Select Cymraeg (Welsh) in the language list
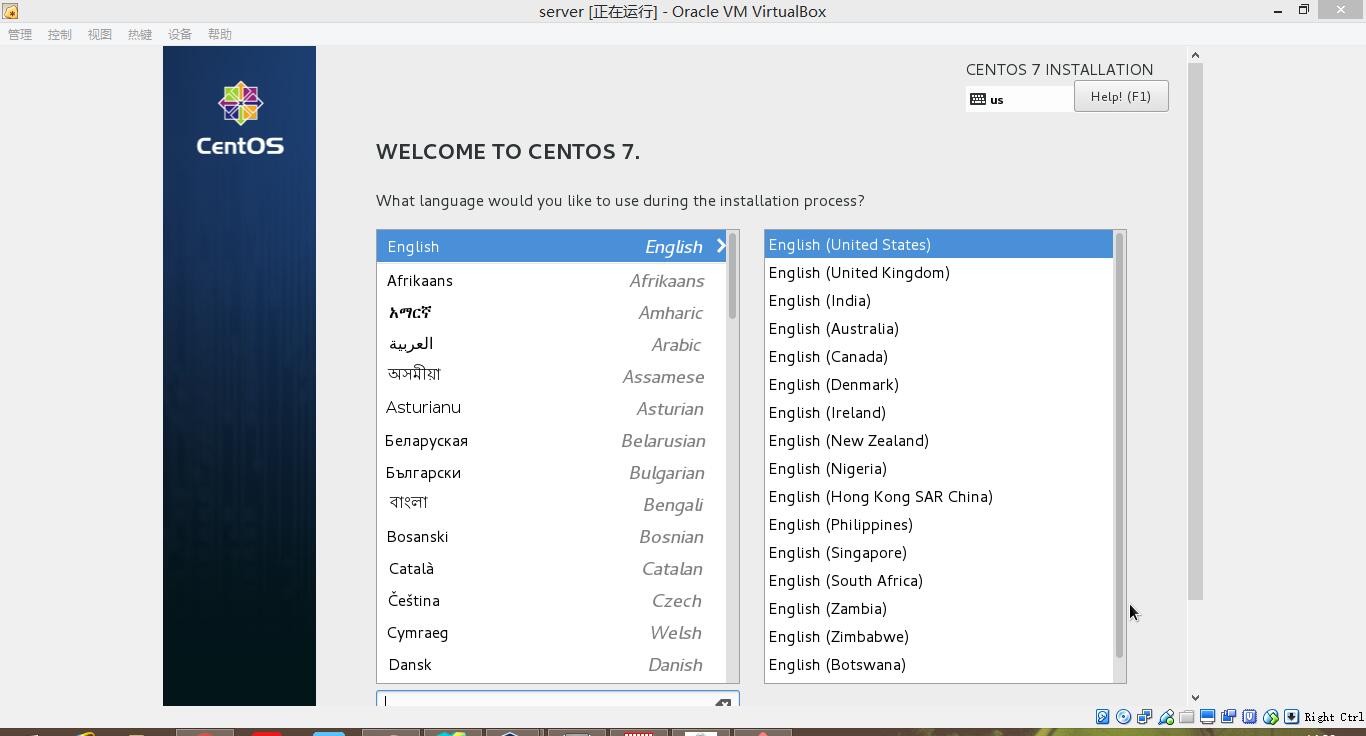 [x=552, y=633]
